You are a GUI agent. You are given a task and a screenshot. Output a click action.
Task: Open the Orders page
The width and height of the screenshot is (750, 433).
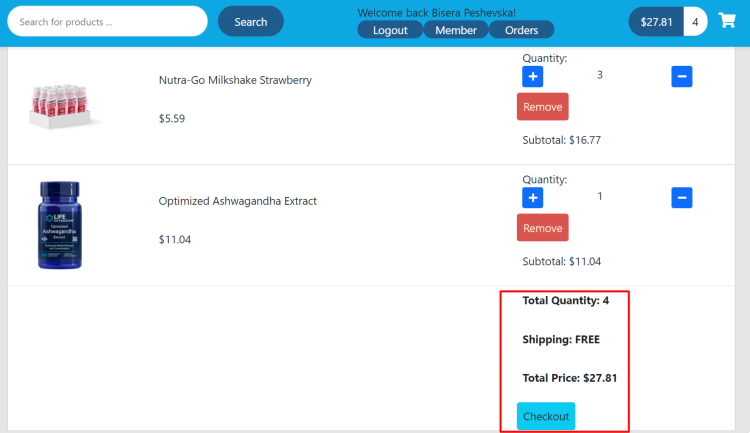[521, 30]
